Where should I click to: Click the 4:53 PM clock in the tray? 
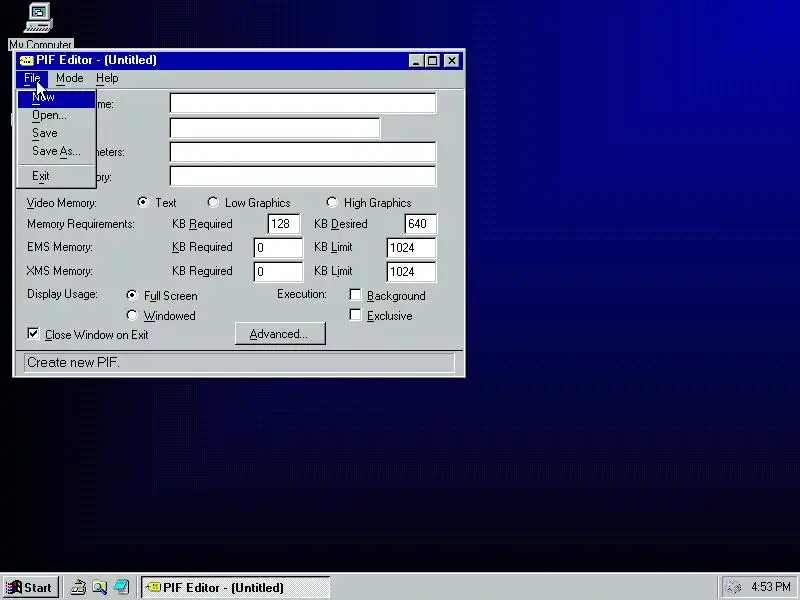pyautogui.click(x=770, y=587)
